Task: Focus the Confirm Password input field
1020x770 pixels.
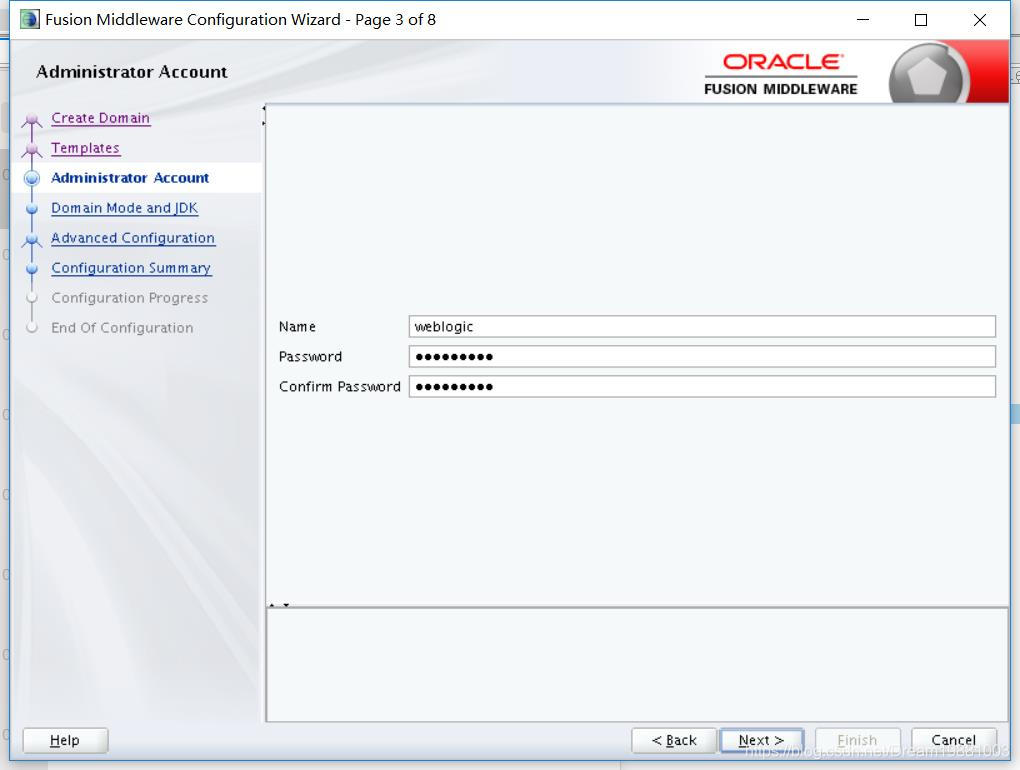Action: pos(702,386)
